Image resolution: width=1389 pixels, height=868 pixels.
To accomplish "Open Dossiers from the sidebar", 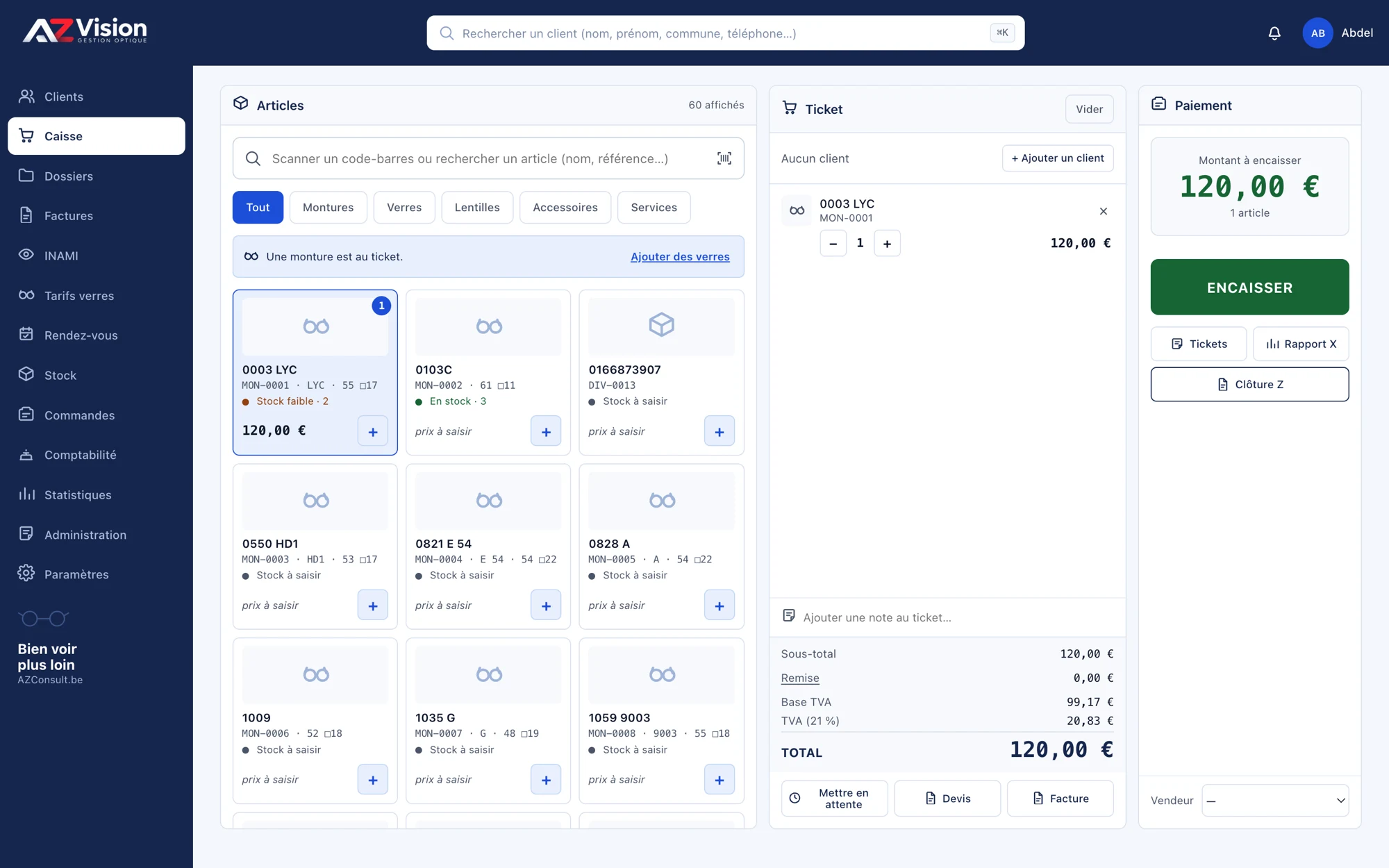I will pyautogui.click(x=97, y=176).
